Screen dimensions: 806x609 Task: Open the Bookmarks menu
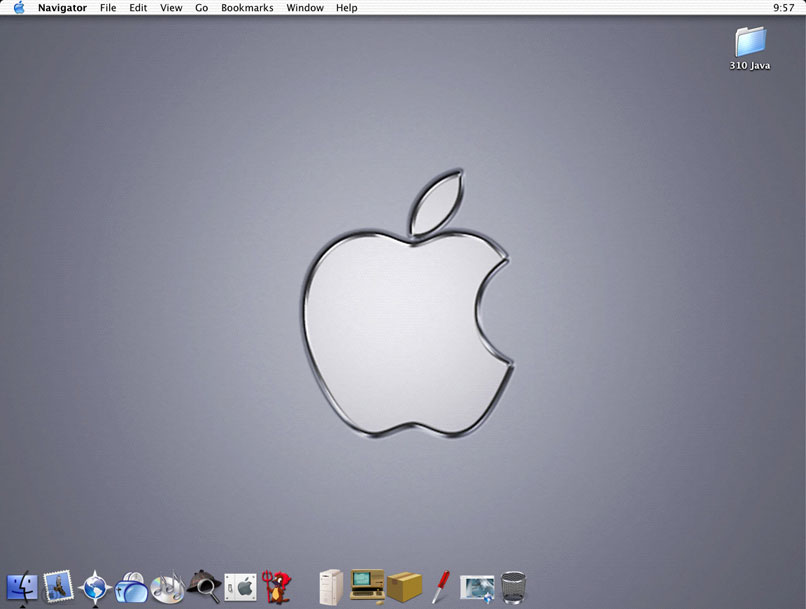pos(247,8)
